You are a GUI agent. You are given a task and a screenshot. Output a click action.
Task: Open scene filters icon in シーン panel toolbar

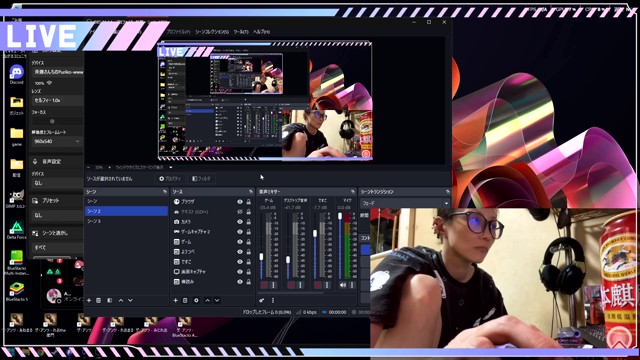point(109,300)
